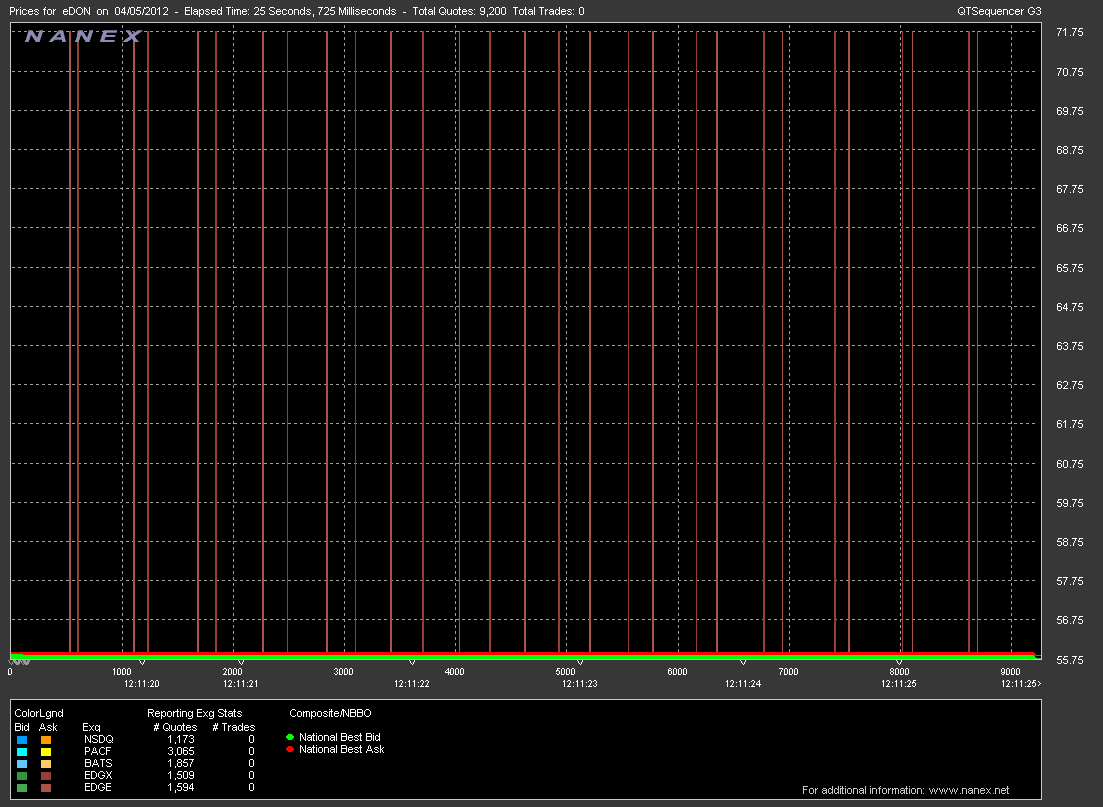The height and width of the screenshot is (807, 1103).
Task: Click the 1,173 quotes value
Action: [x=181, y=739]
